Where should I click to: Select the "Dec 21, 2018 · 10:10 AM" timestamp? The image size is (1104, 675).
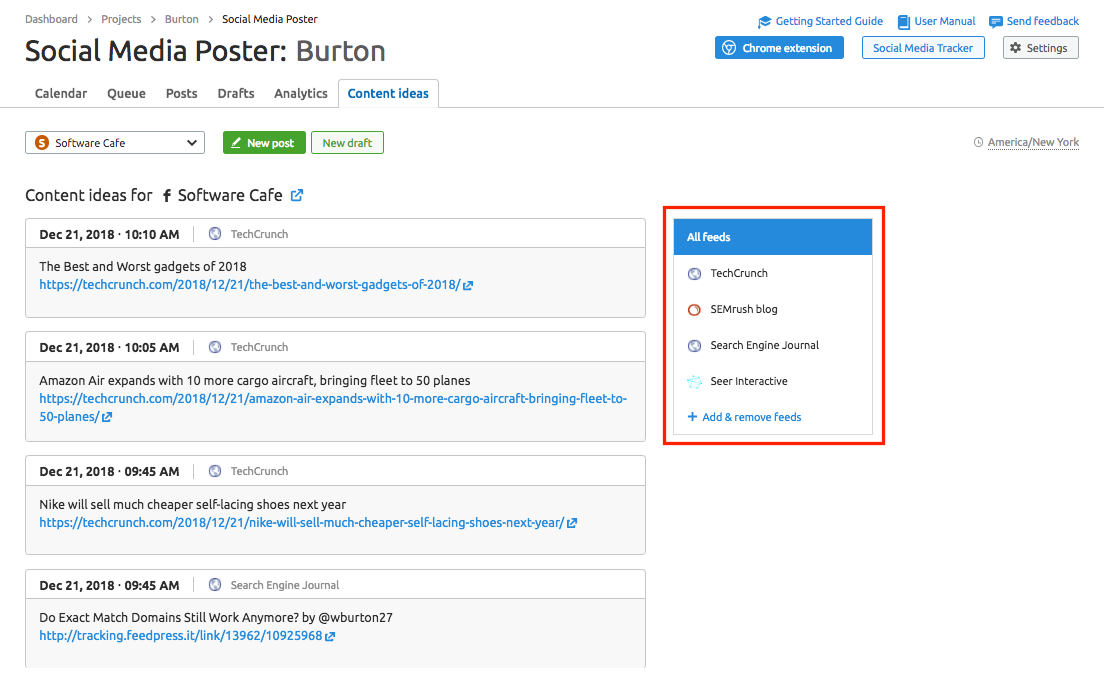(x=109, y=234)
